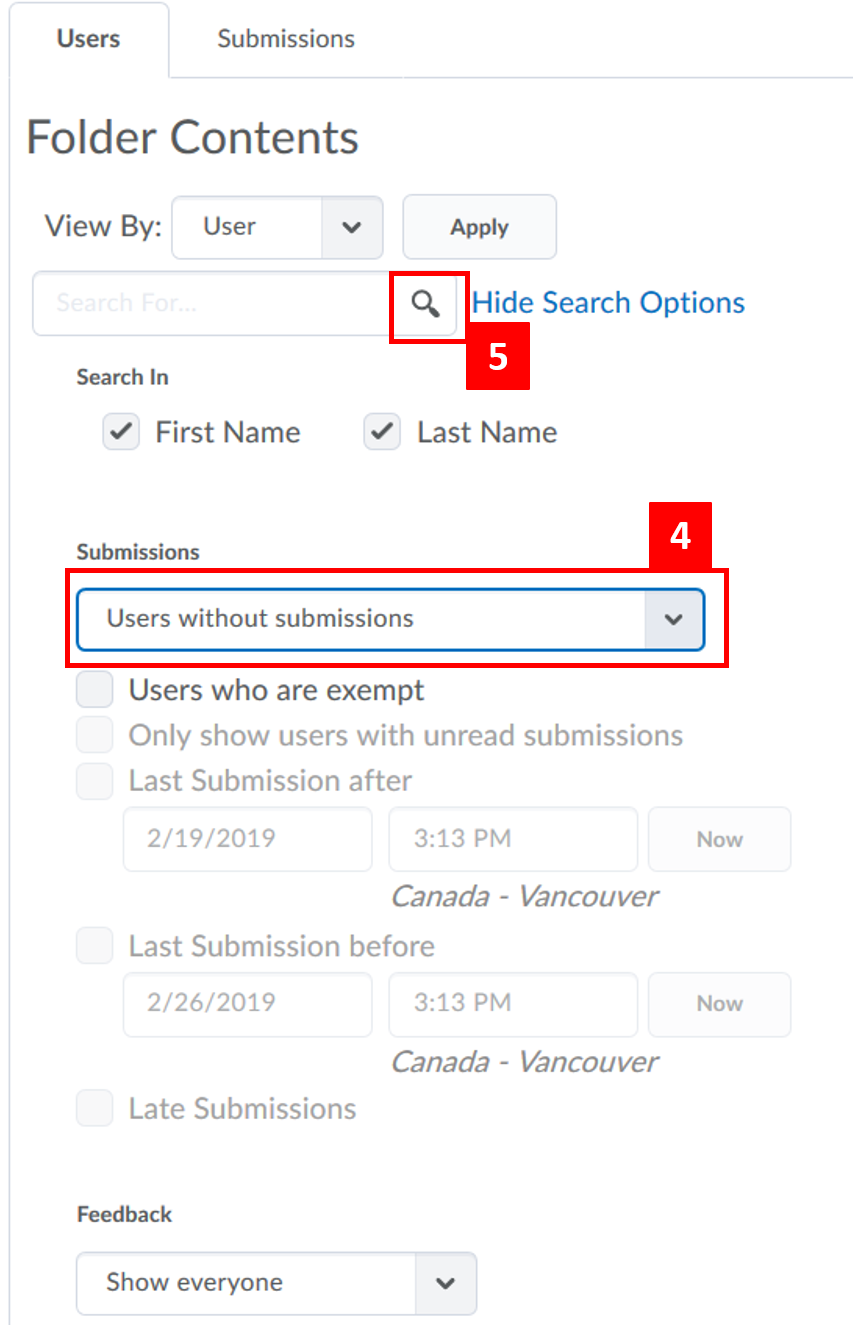The height and width of the screenshot is (1325, 853).
Task: Open the View By User dropdown
Action: pos(277,227)
